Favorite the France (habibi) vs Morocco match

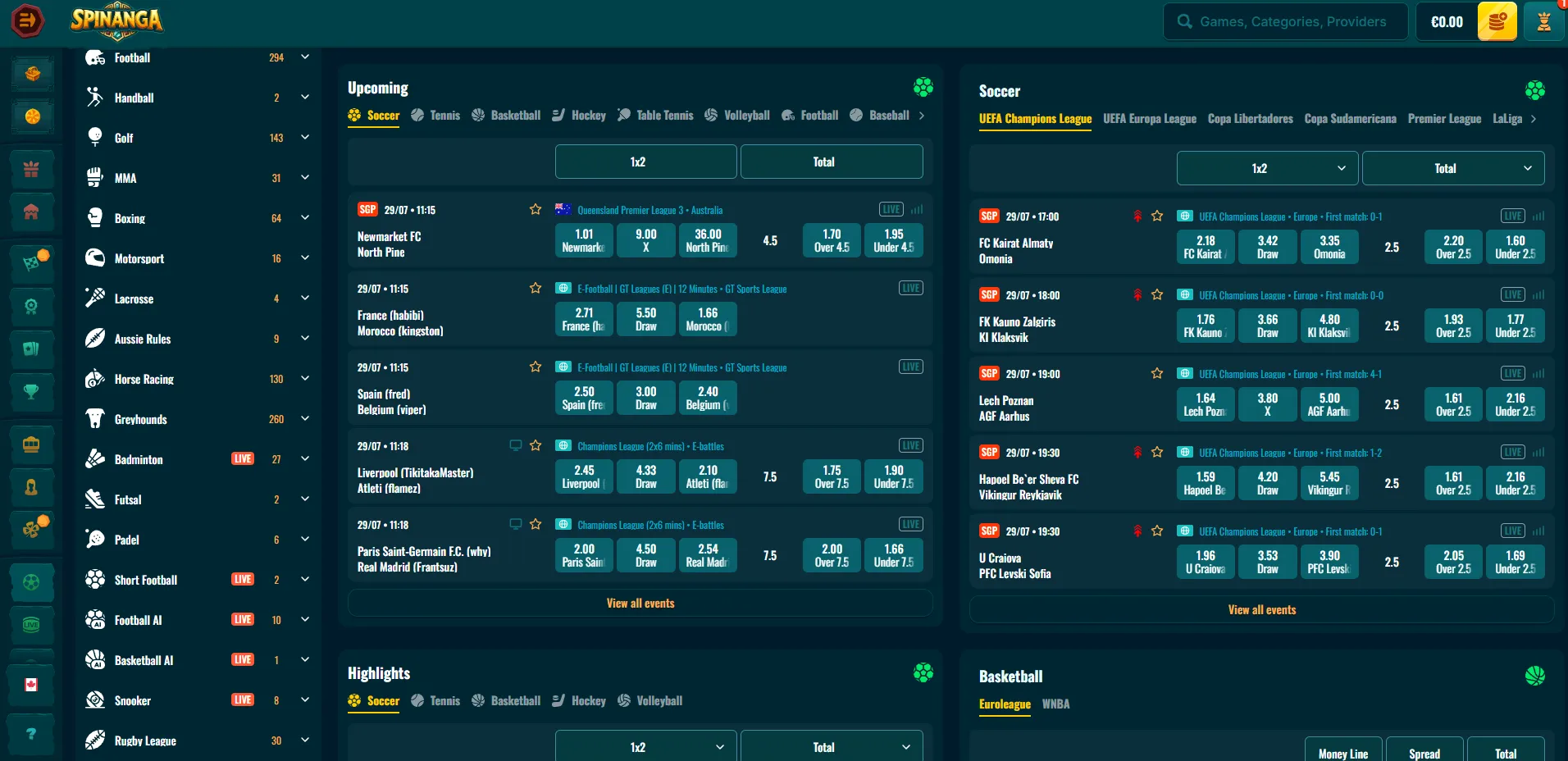(x=536, y=289)
